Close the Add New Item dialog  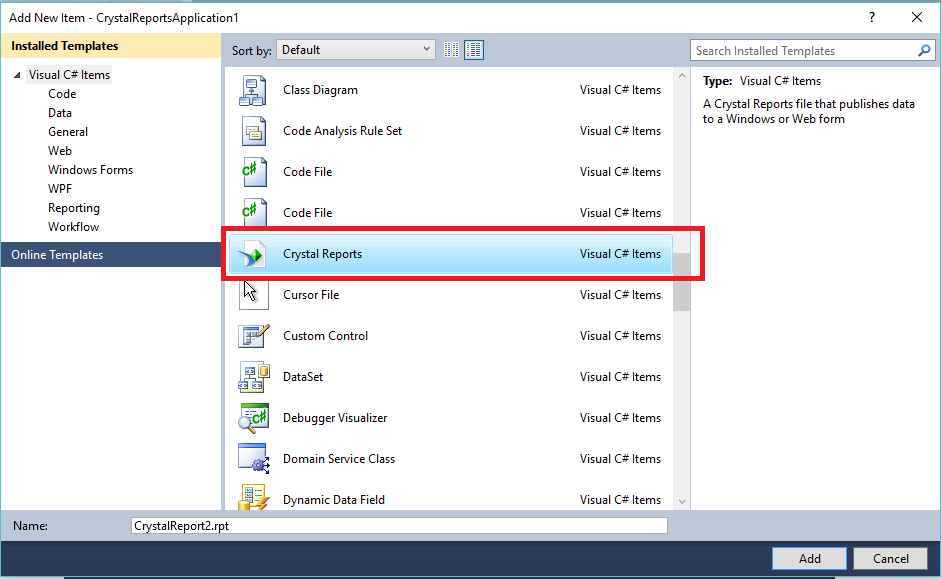tap(917, 17)
